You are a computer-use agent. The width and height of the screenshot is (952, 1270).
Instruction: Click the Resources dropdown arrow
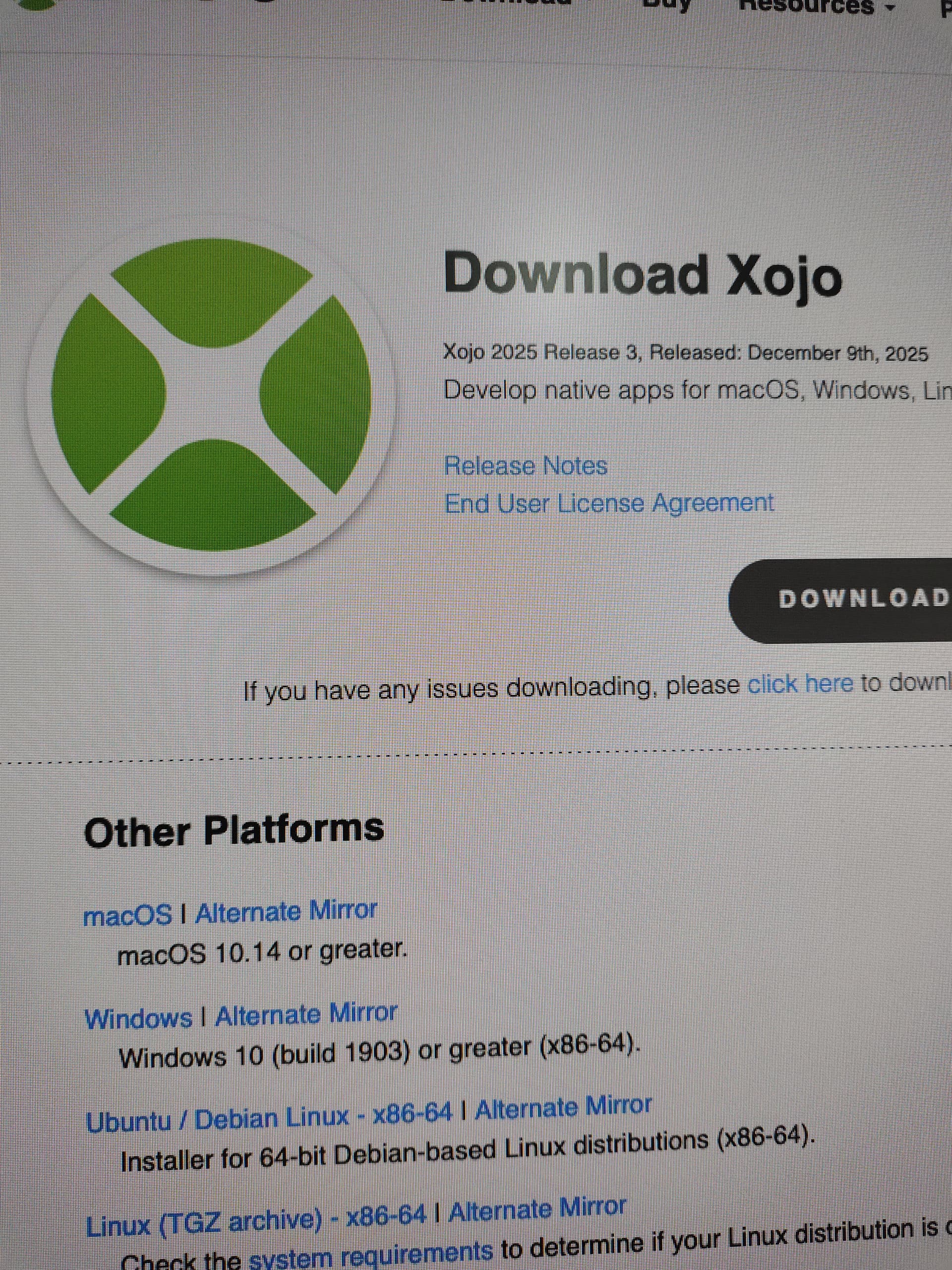pyautogui.click(x=891, y=7)
